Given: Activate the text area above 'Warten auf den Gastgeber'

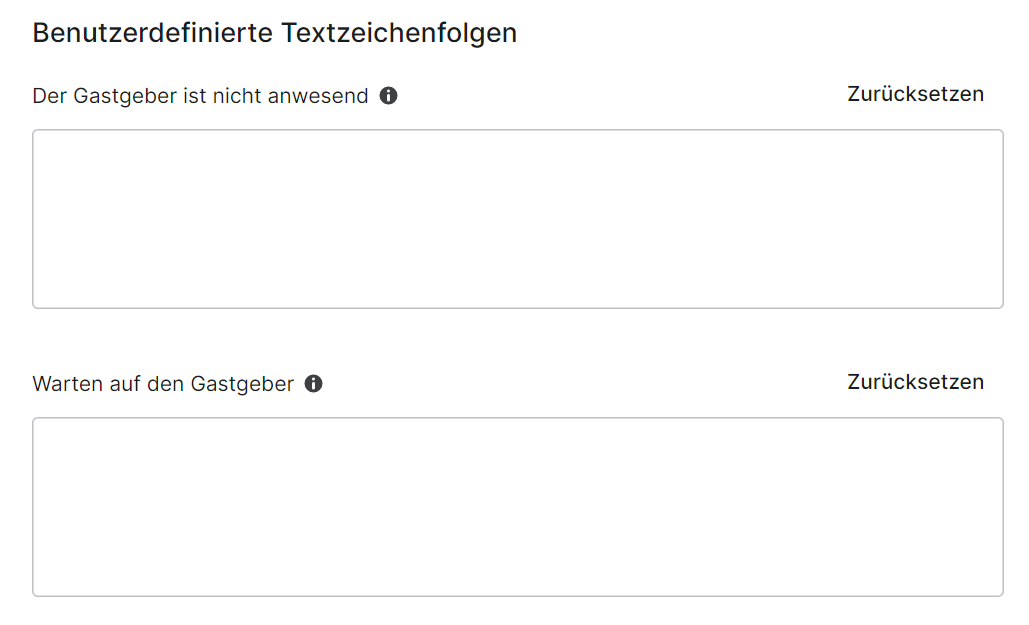Looking at the screenshot, I should click(518, 219).
